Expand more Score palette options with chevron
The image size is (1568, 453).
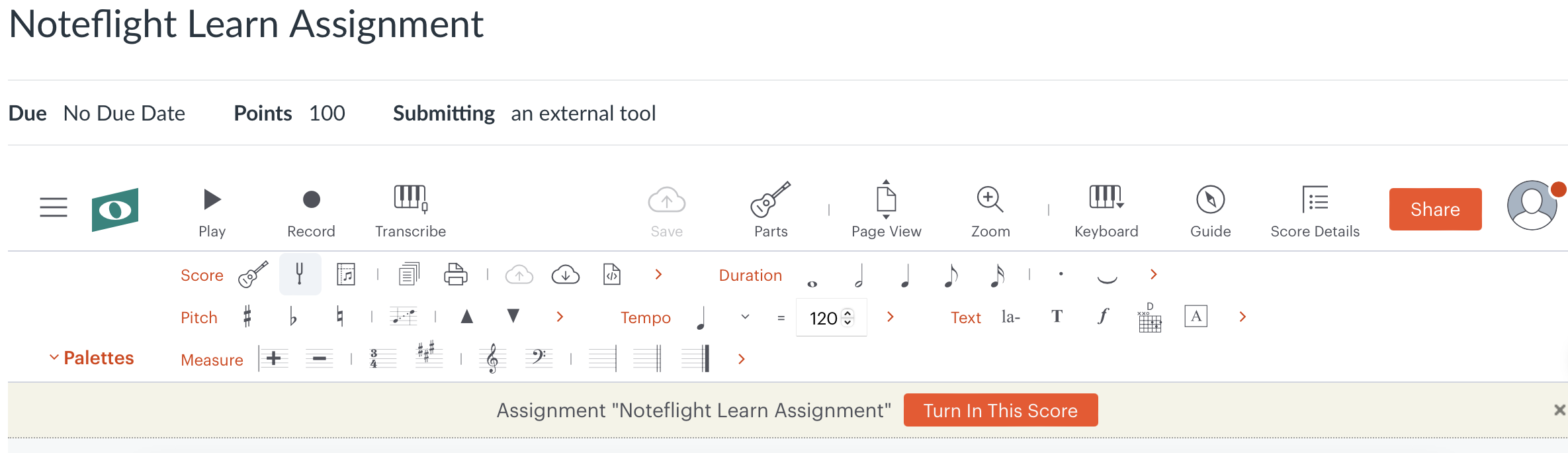[659, 274]
